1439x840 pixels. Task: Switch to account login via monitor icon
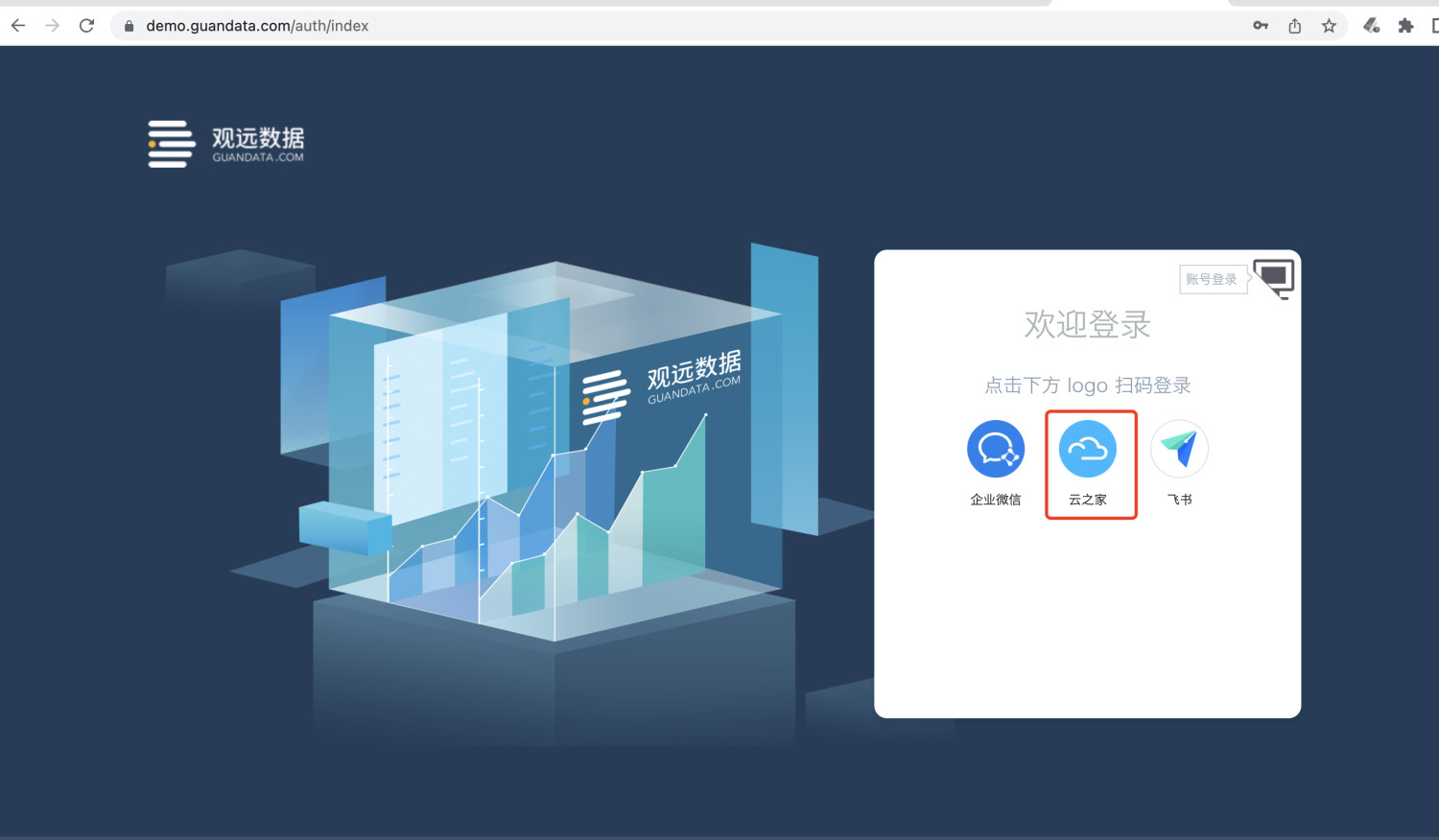pos(1274,278)
